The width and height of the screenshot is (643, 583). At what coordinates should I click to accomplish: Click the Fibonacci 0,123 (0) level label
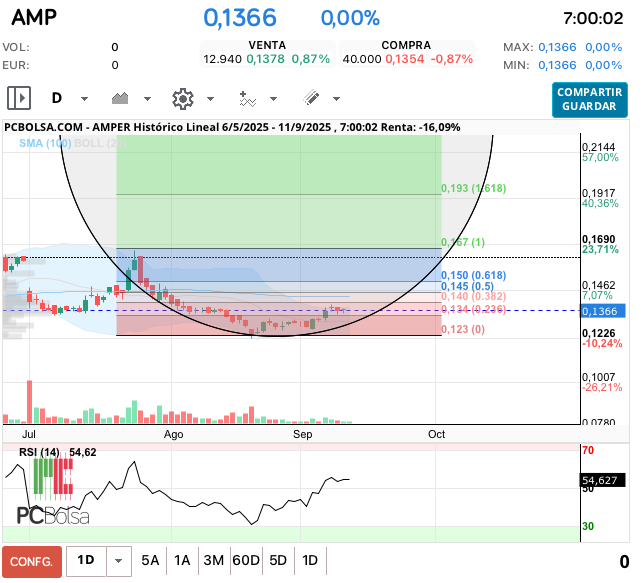click(x=463, y=329)
